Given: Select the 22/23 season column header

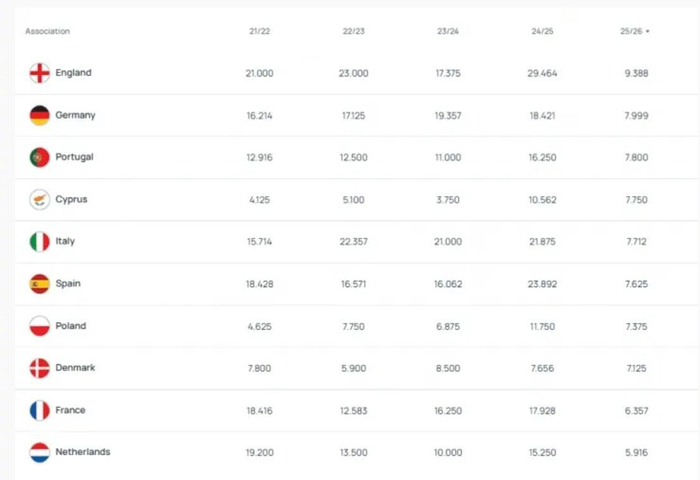Looking at the screenshot, I should pos(353,32).
